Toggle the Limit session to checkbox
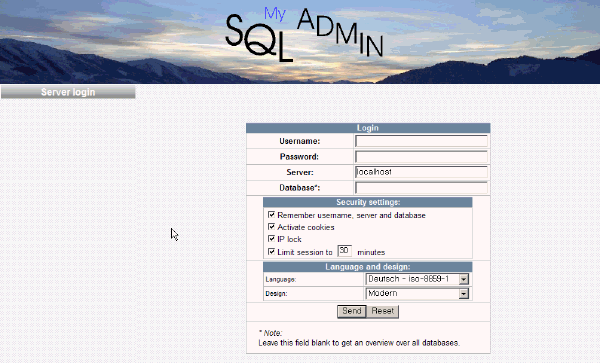Image resolution: width=600 pixels, height=363 pixels. click(x=271, y=252)
